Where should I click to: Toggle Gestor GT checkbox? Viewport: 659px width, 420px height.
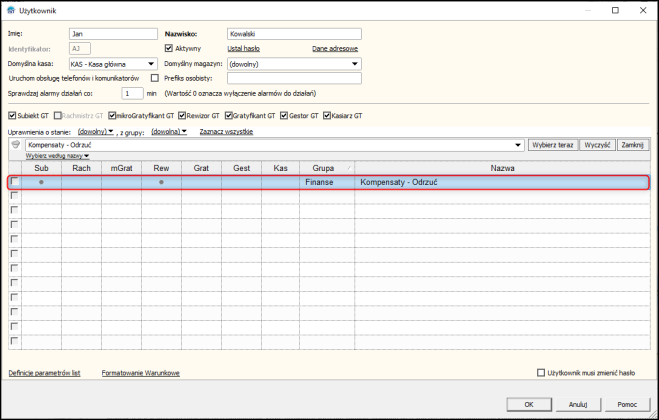[x=284, y=116]
